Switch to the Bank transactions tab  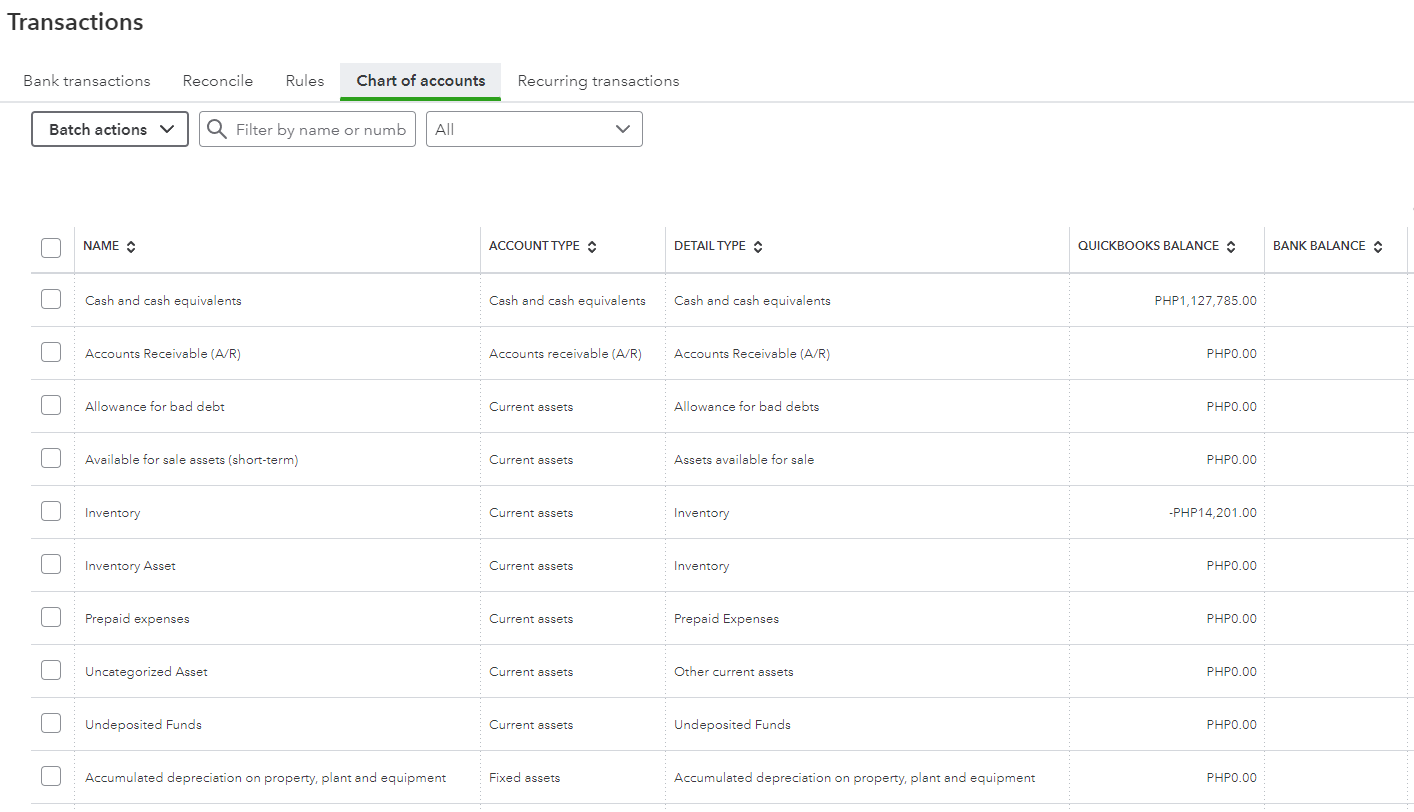[87, 81]
